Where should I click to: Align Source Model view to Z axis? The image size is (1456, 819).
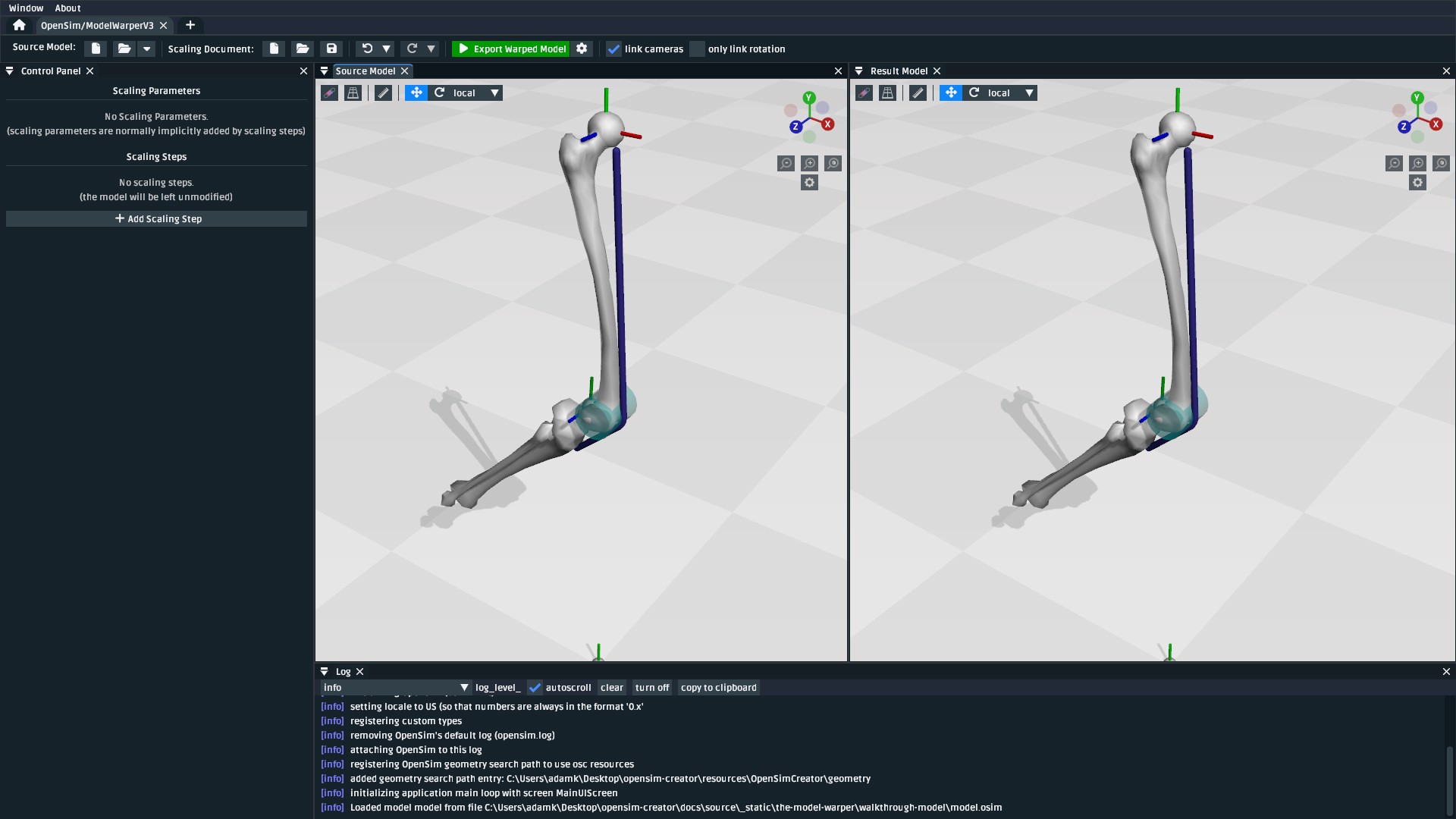(795, 127)
